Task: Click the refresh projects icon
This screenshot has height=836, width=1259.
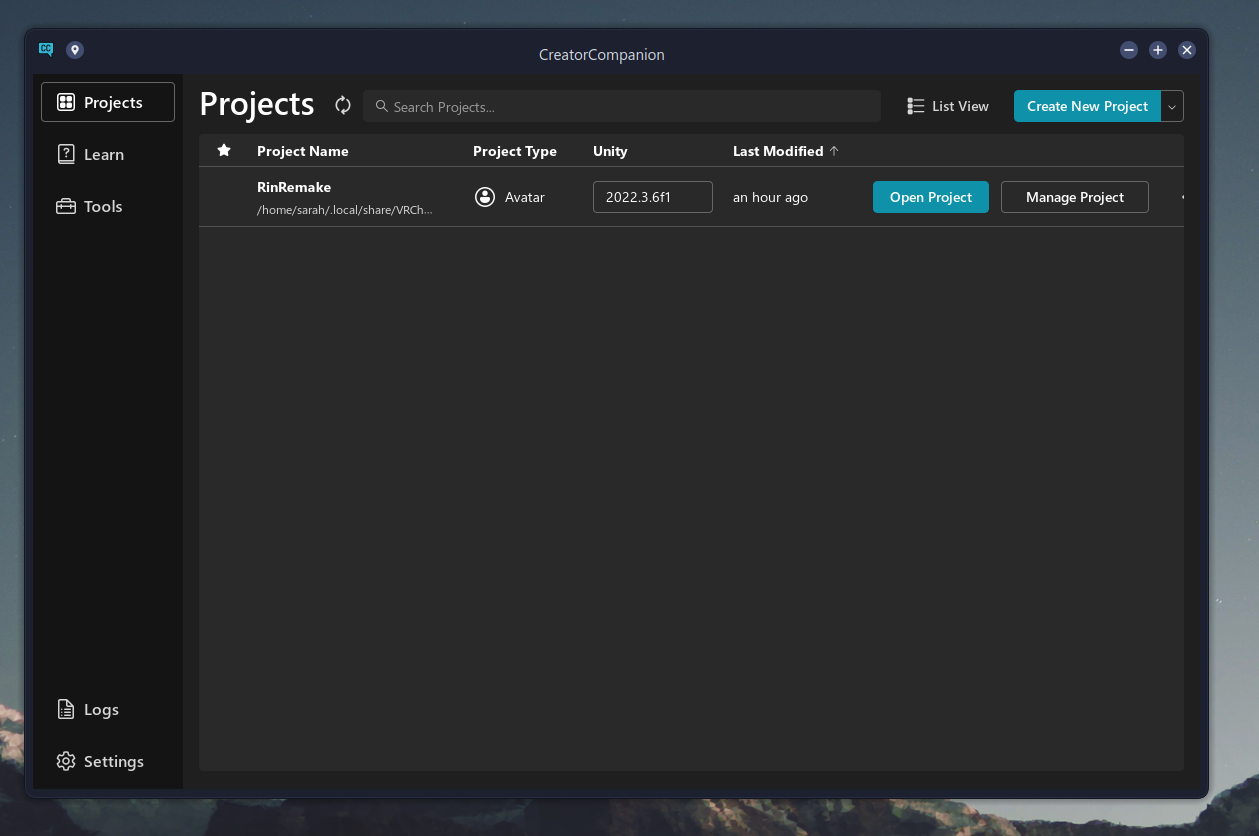Action: click(343, 105)
